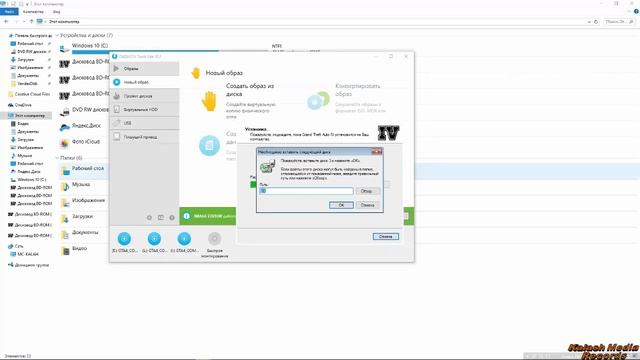
Task: Click Обзор button in the insert-disk dialog
Action: coord(367,191)
